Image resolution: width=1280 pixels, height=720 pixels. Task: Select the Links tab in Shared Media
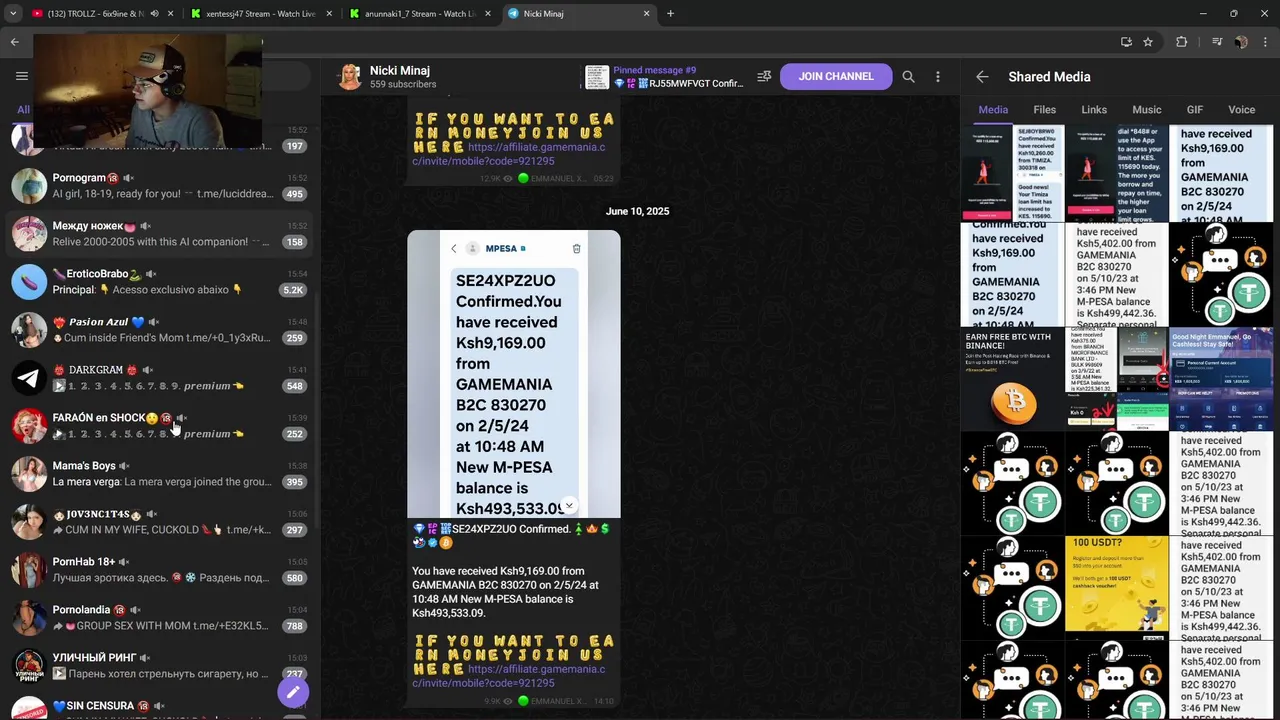1094,110
